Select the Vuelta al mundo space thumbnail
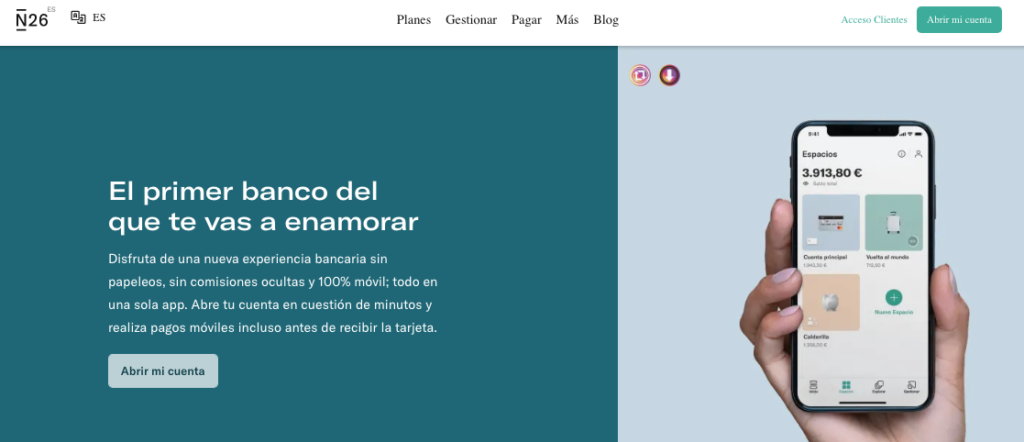Screen dimensions: 1024x442 pos(893,223)
